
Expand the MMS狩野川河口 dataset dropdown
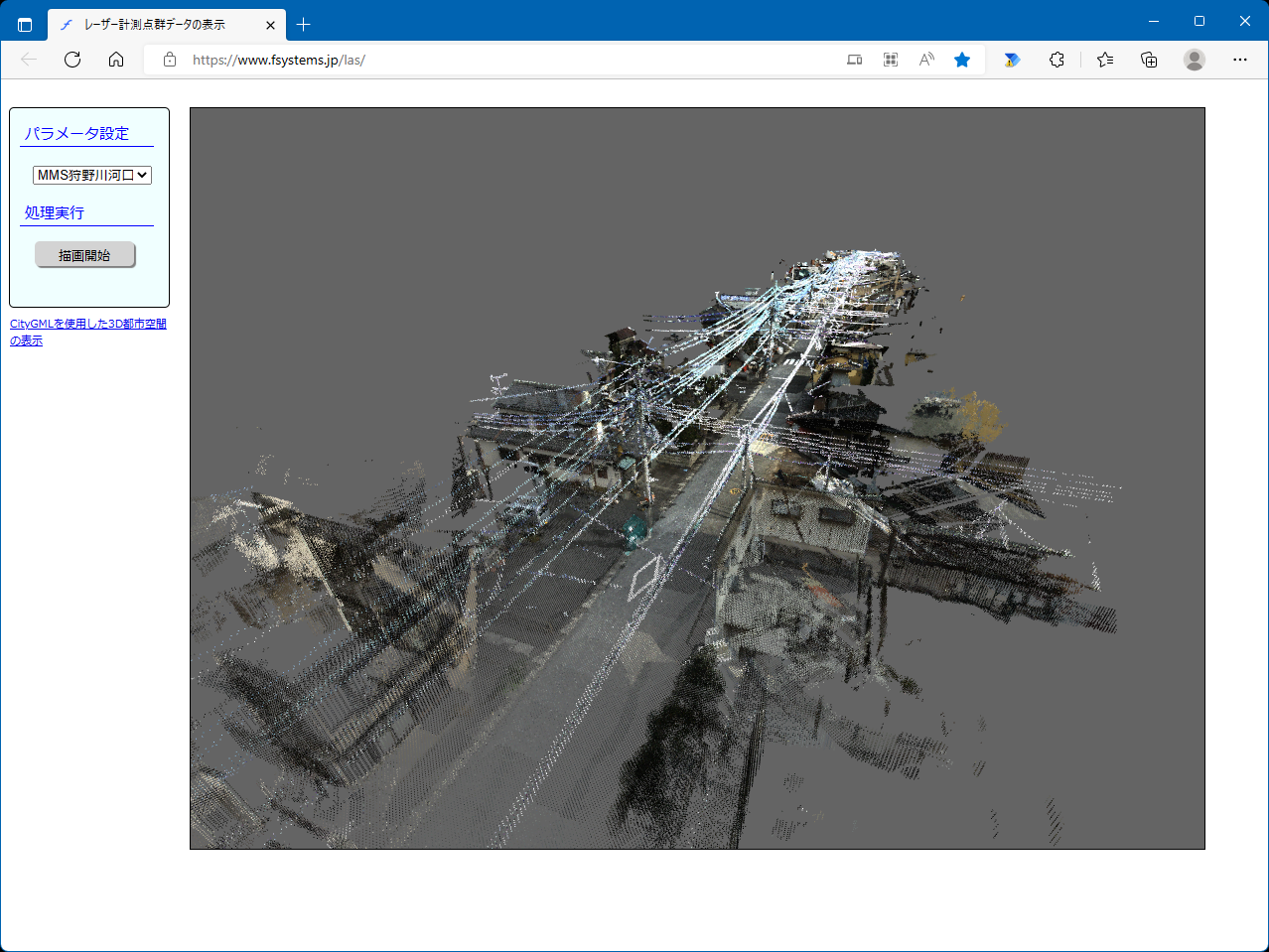[91, 175]
